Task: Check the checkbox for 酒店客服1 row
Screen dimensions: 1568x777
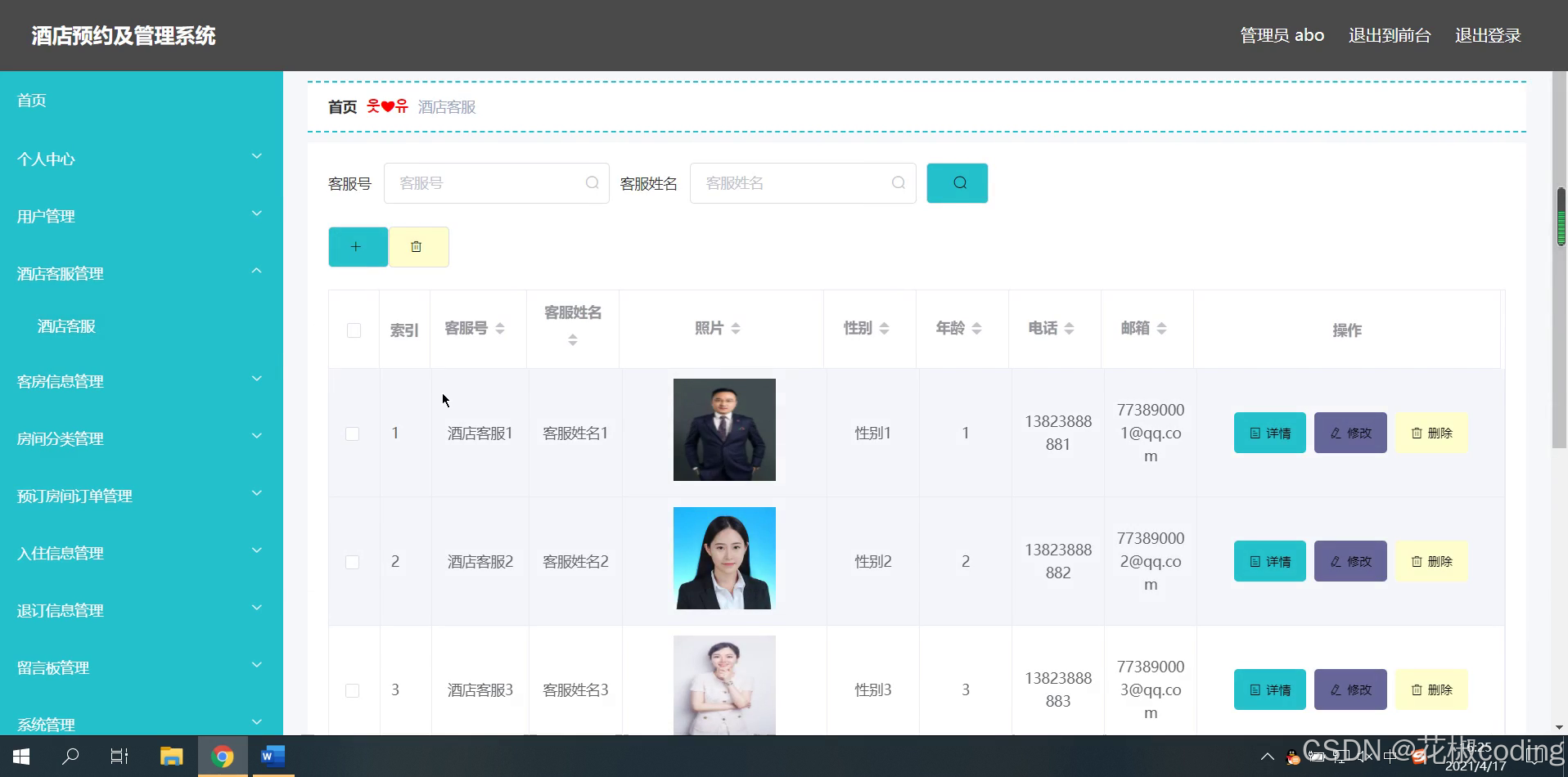Action: click(353, 433)
